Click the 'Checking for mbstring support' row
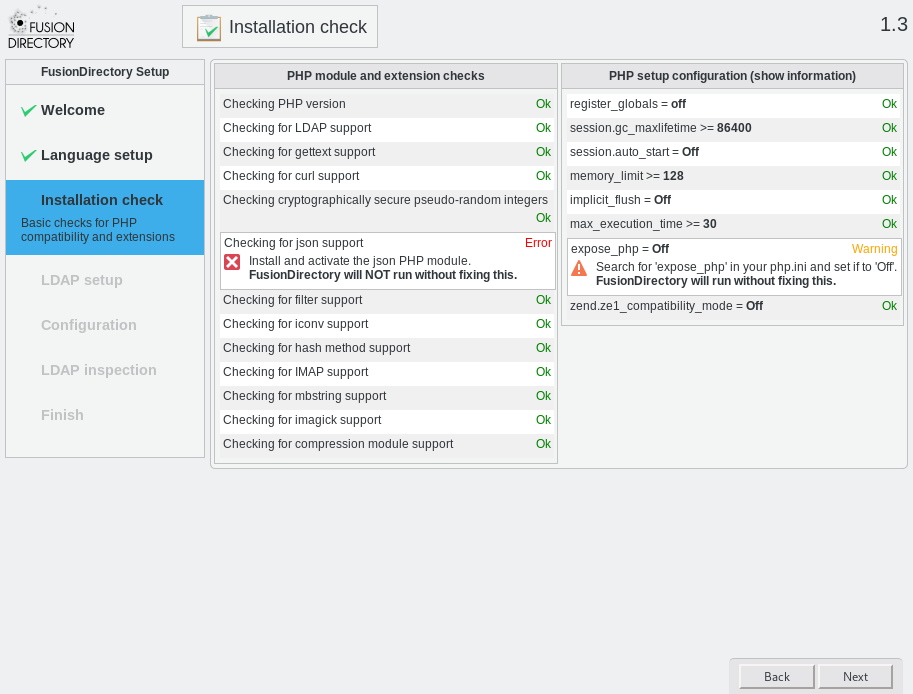913x694 pixels. tap(387, 396)
